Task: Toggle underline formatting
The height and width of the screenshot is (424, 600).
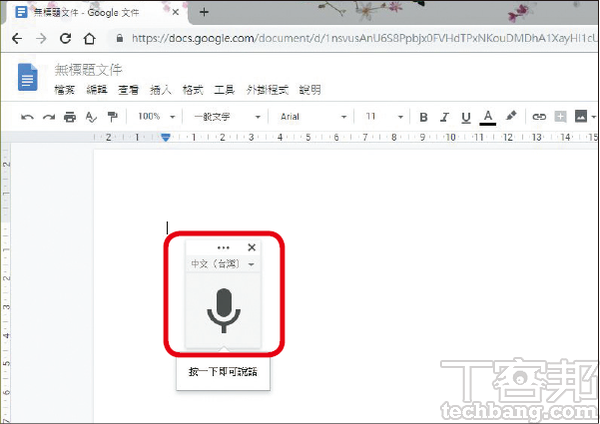Action: pyautogui.click(x=466, y=117)
